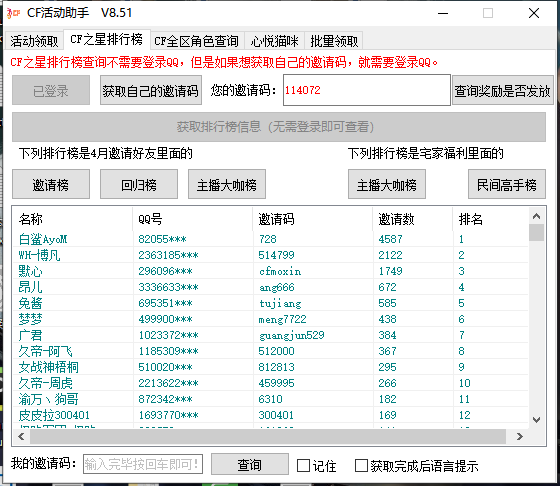
Task: Click the horizontal scroll left arrow
Action: (x=21, y=436)
